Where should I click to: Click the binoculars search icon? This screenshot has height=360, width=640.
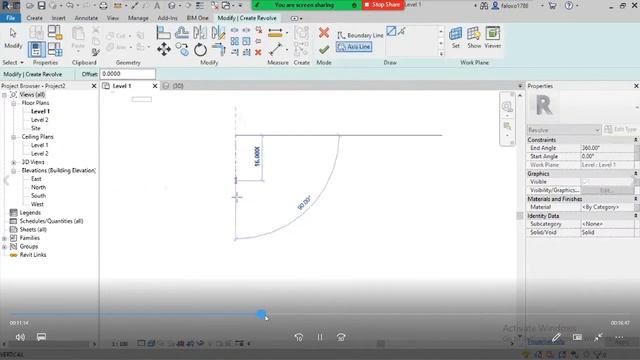(x=484, y=6)
